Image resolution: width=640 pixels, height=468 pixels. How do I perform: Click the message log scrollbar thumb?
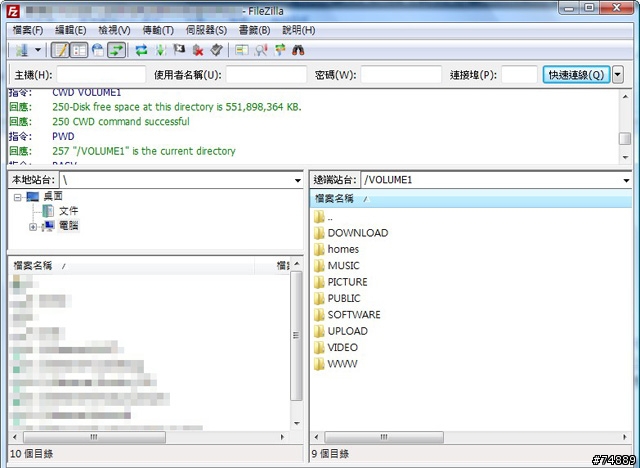[x=625, y=139]
